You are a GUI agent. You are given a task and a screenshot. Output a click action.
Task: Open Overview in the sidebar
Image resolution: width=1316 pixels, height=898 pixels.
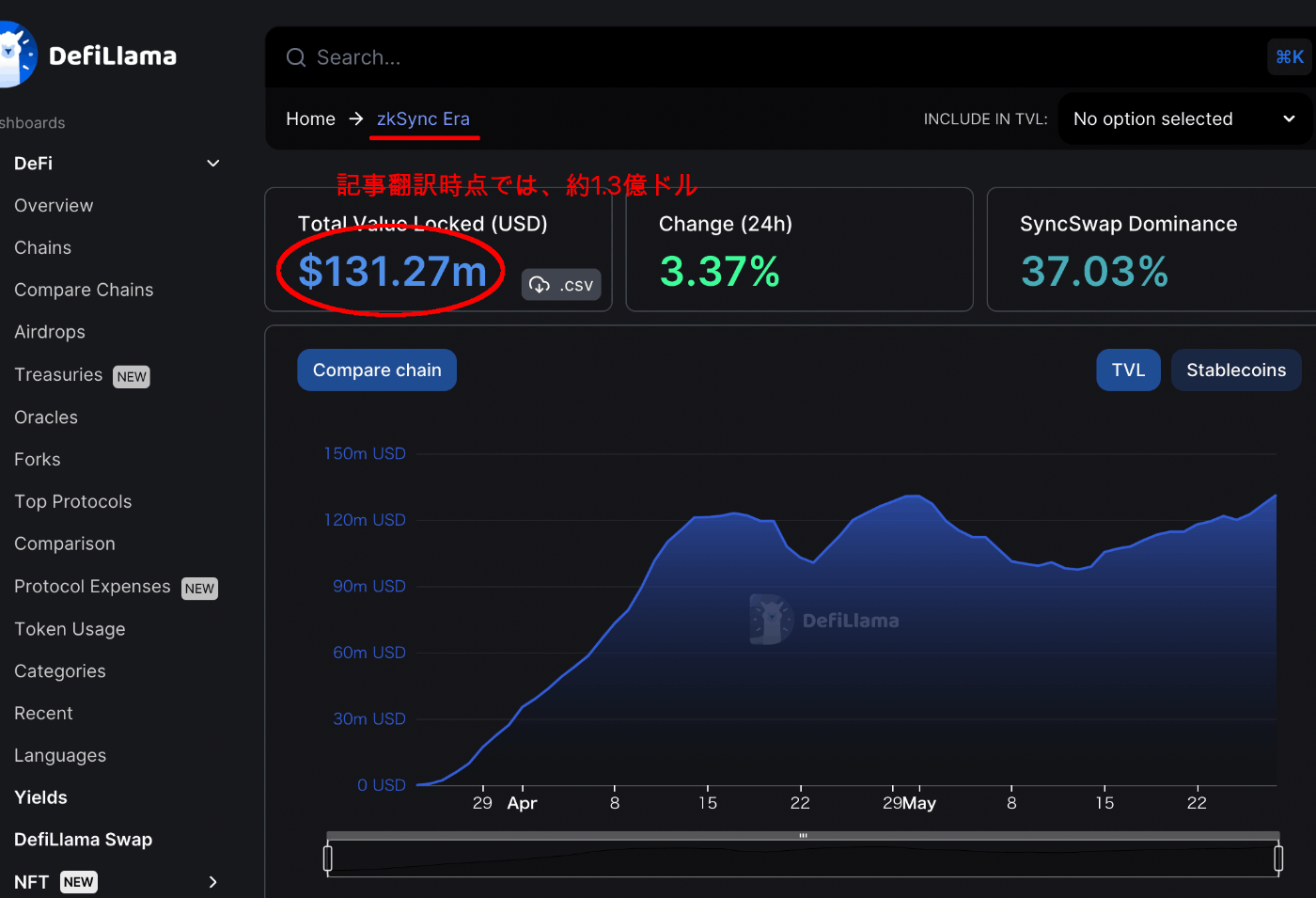click(x=54, y=206)
